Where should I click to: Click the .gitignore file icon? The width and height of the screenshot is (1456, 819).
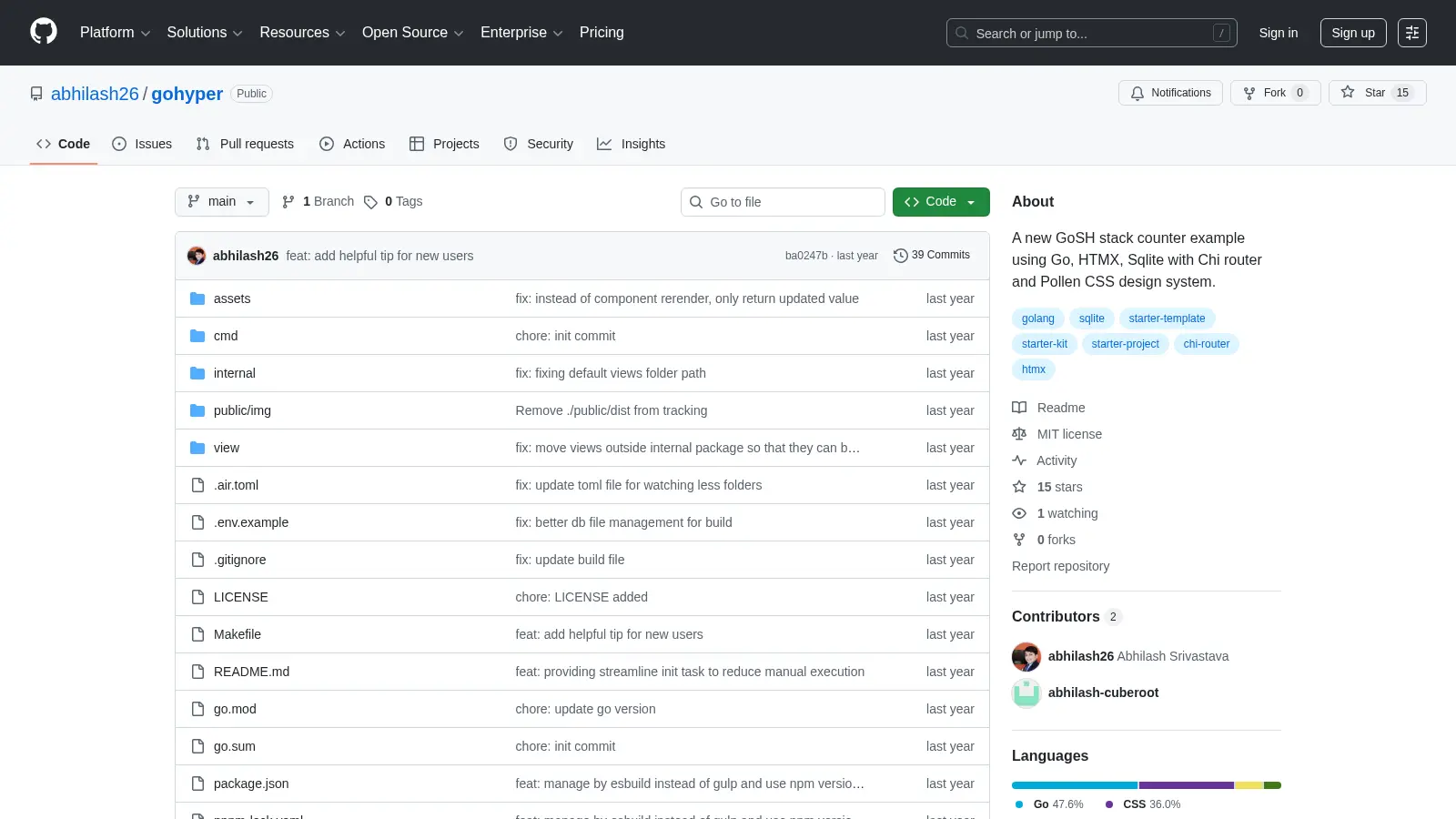pos(197,560)
